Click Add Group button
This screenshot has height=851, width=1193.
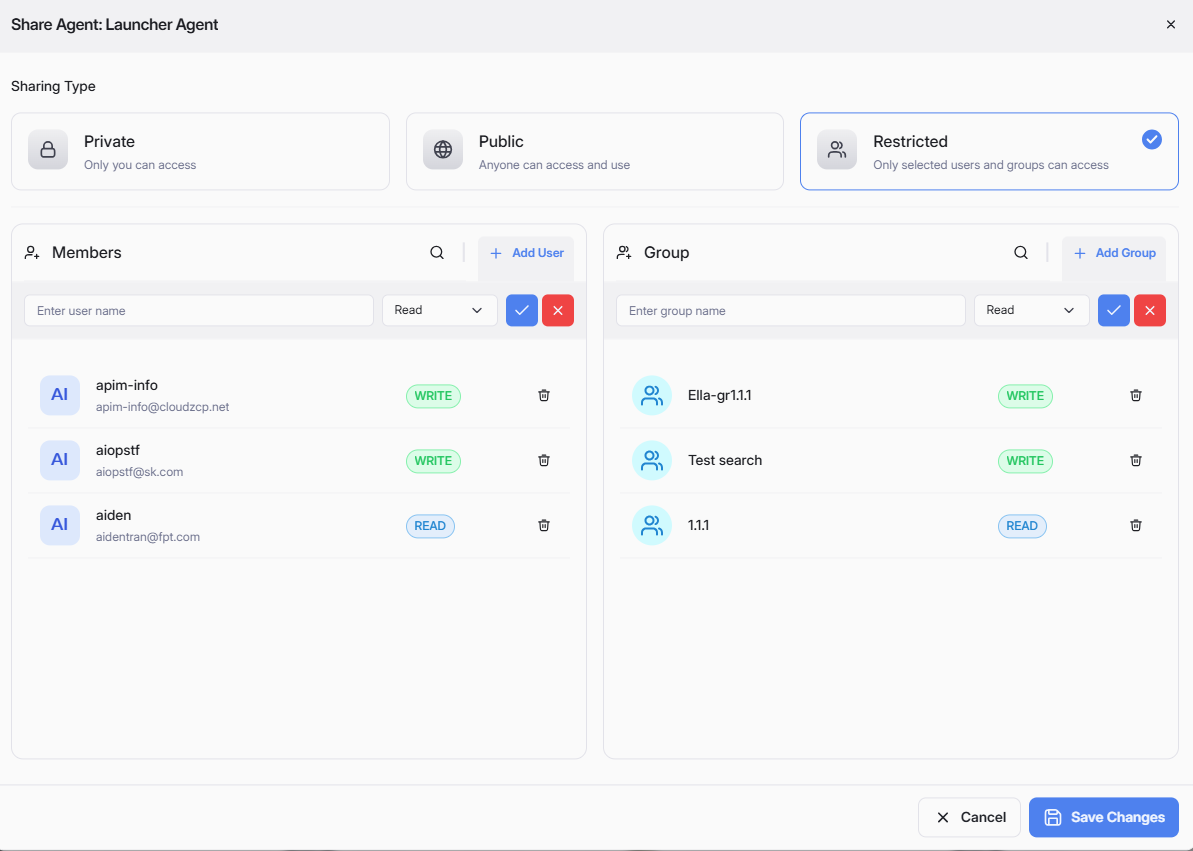(x=1115, y=253)
